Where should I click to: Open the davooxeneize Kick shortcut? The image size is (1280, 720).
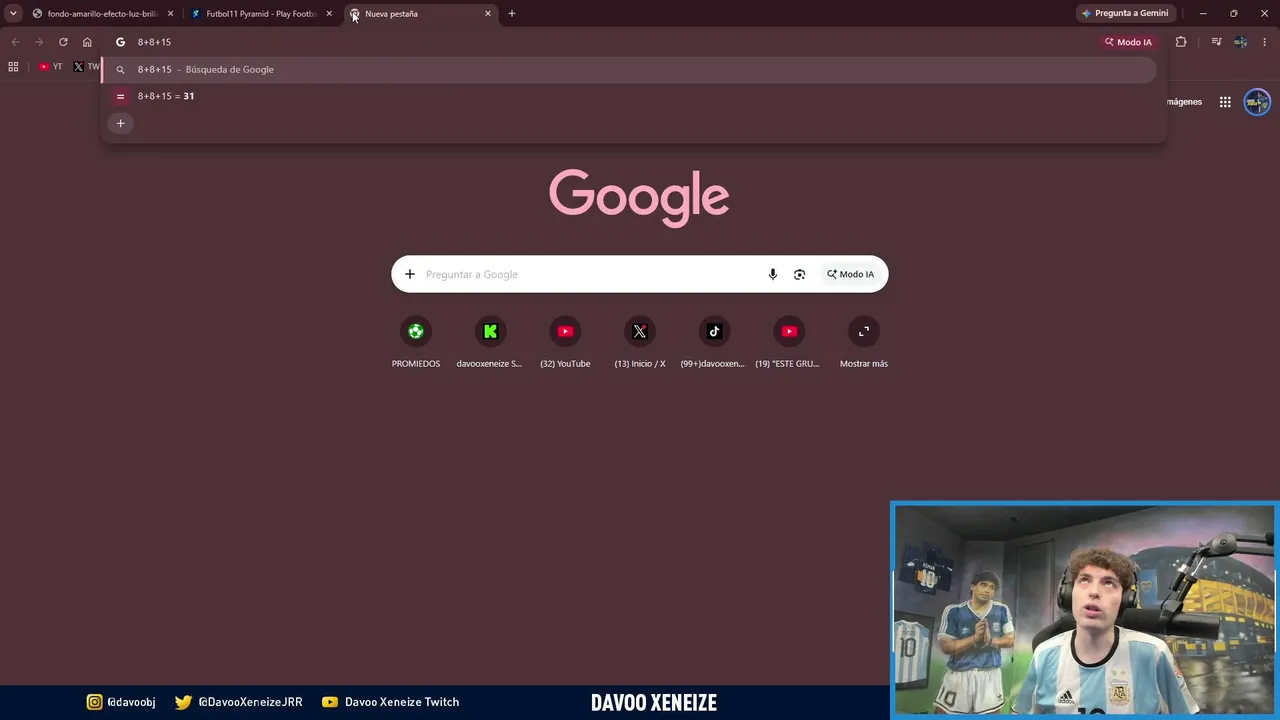[x=489, y=343]
